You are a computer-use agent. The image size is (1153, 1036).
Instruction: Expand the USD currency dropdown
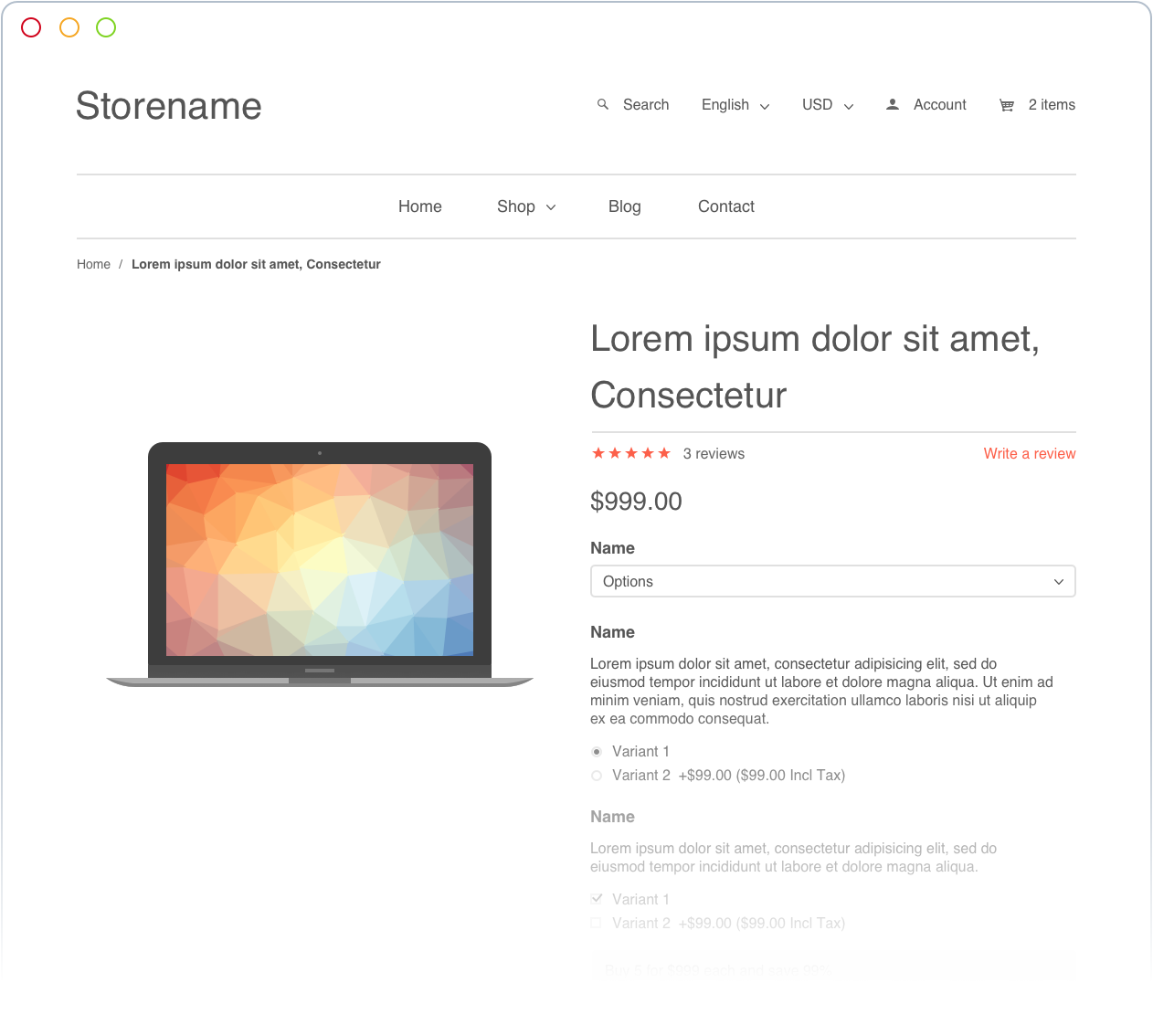click(828, 105)
